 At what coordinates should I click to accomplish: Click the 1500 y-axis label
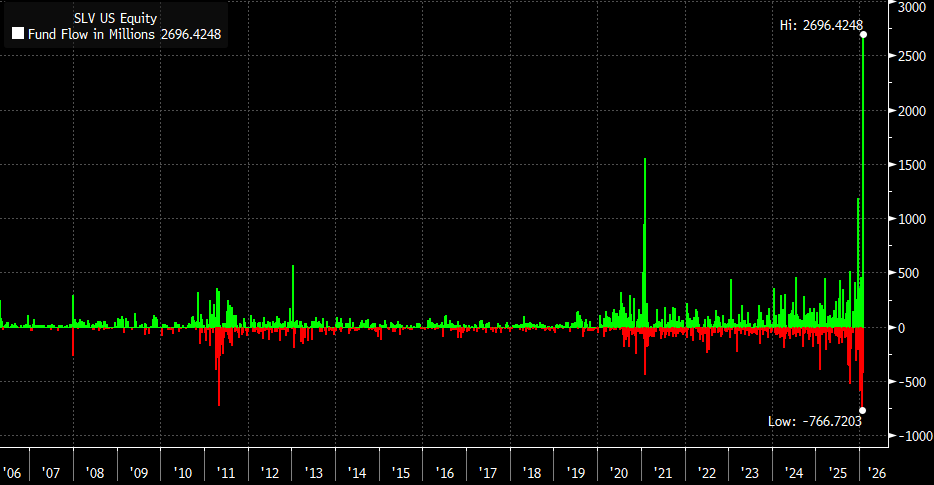click(x=912, y=165)
